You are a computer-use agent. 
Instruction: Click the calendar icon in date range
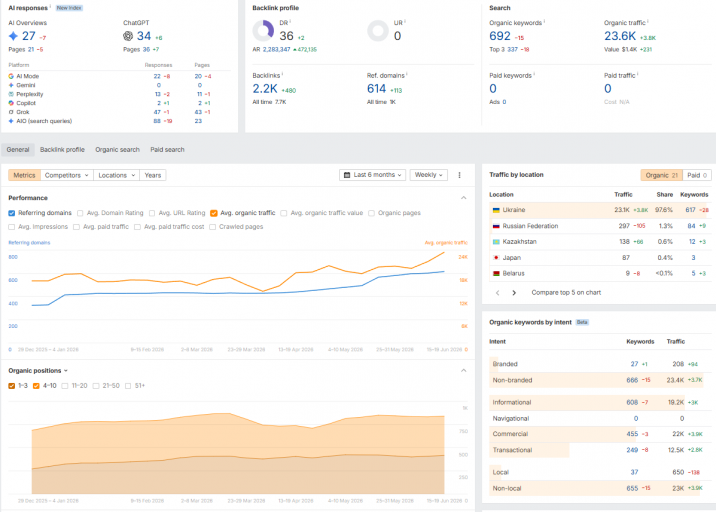[347, 175]
